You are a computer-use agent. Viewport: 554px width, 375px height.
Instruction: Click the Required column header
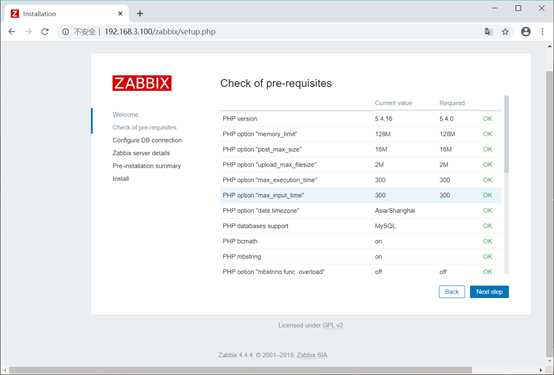click(452, 103)
